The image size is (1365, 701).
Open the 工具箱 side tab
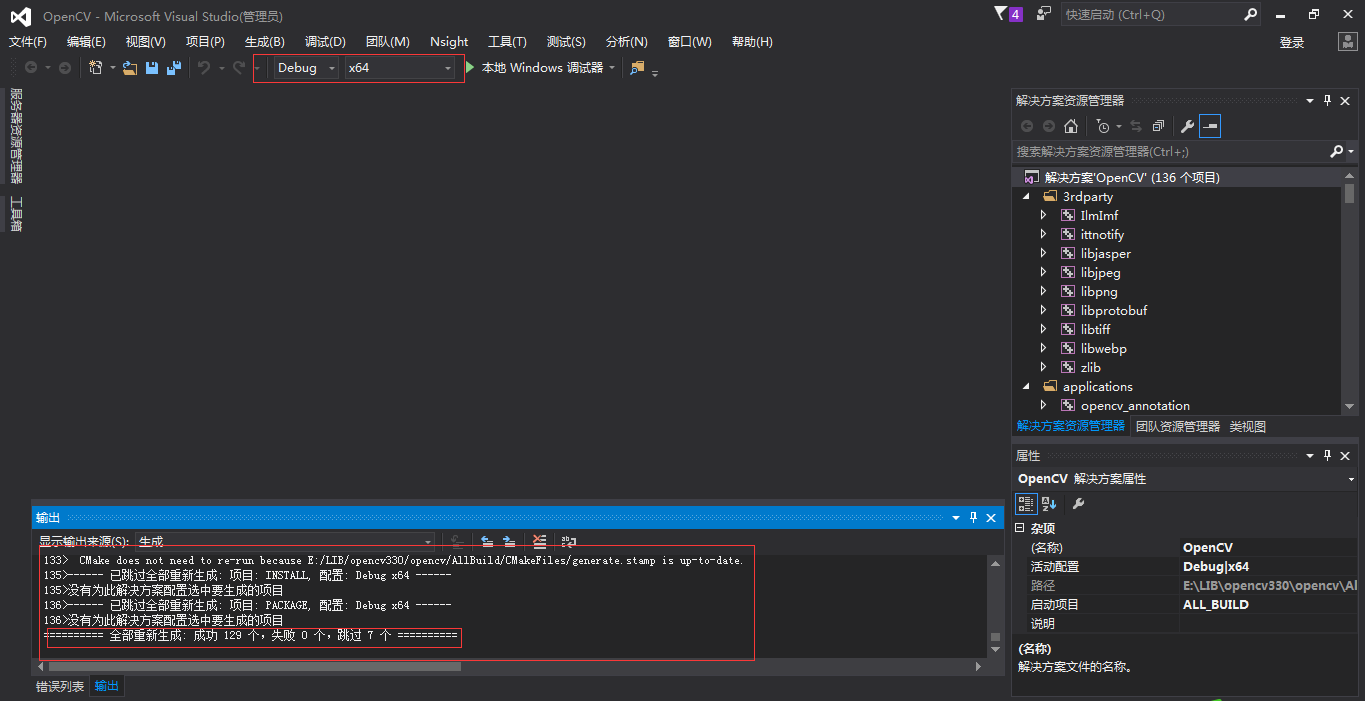point(15,214)
